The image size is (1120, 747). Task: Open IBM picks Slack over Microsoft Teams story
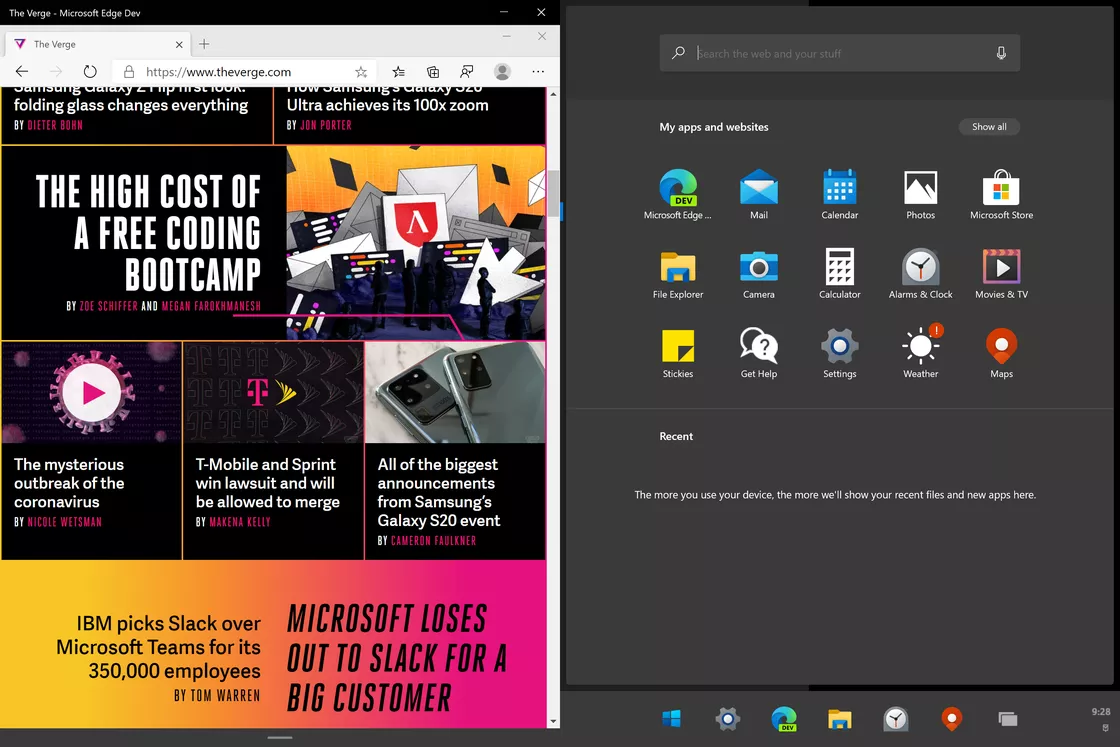click(x=159, y=647)
